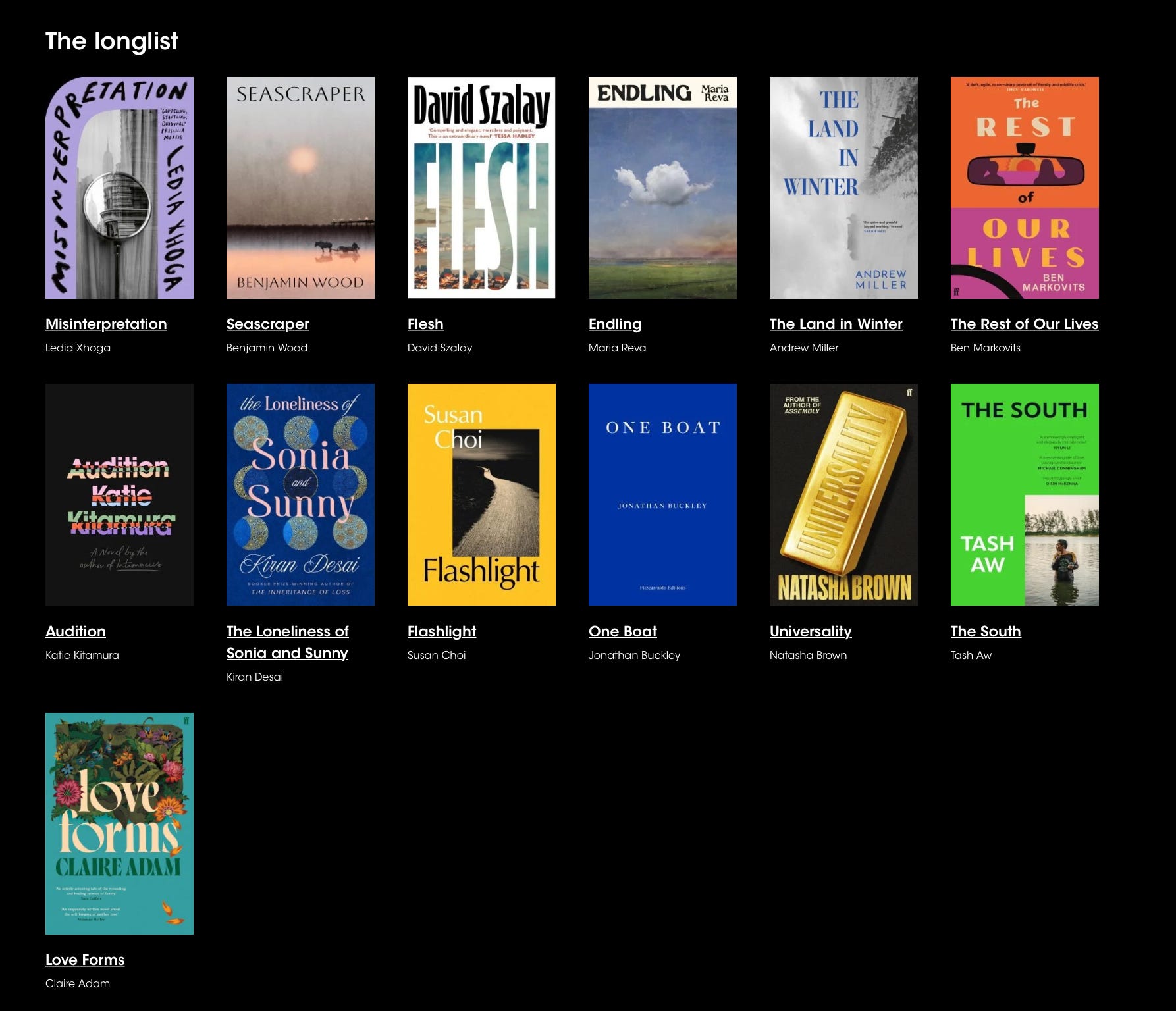Screen dimensions: 1176x1011
Task: Click the Love Forms book cover
Action: 119,823
